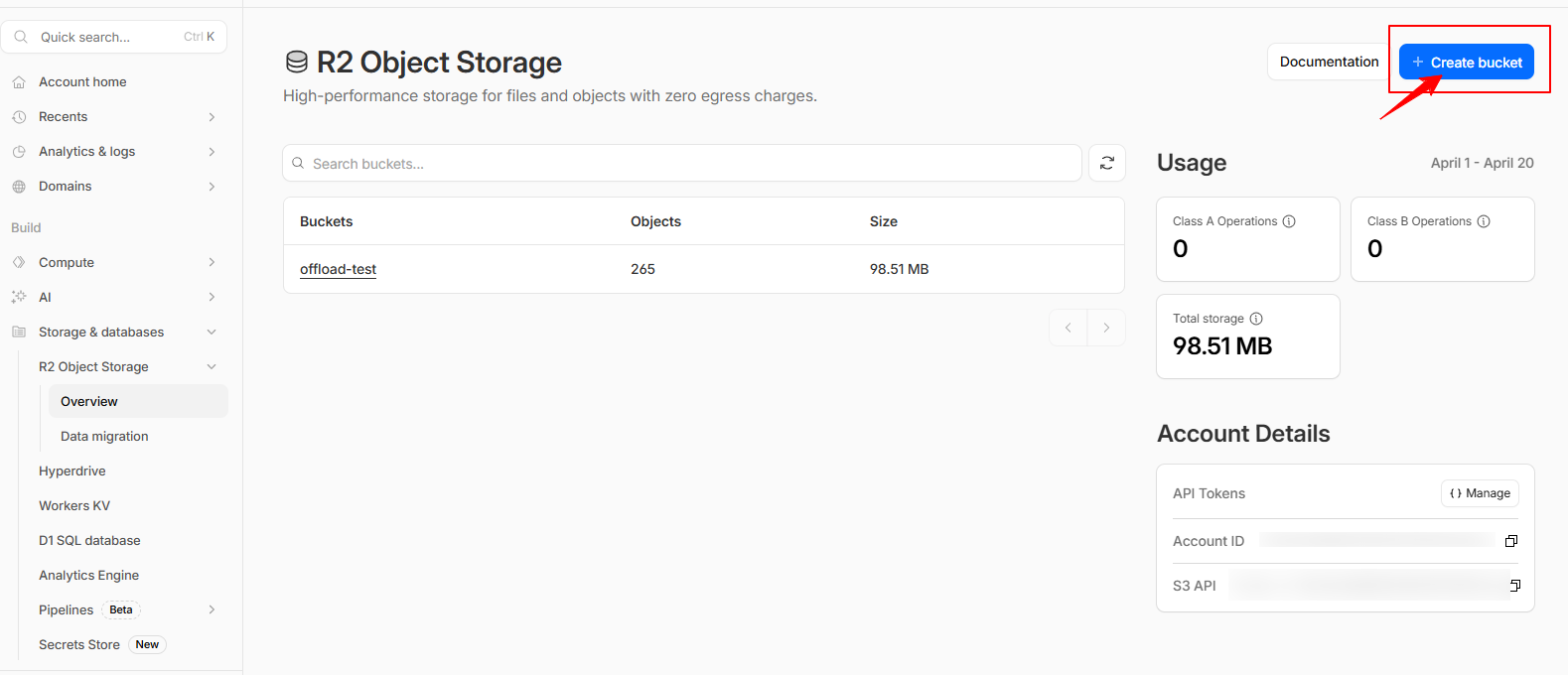The image size is (1568, 675).
Task: Click the refresh buckets icon
Action: coord(1106,163)
